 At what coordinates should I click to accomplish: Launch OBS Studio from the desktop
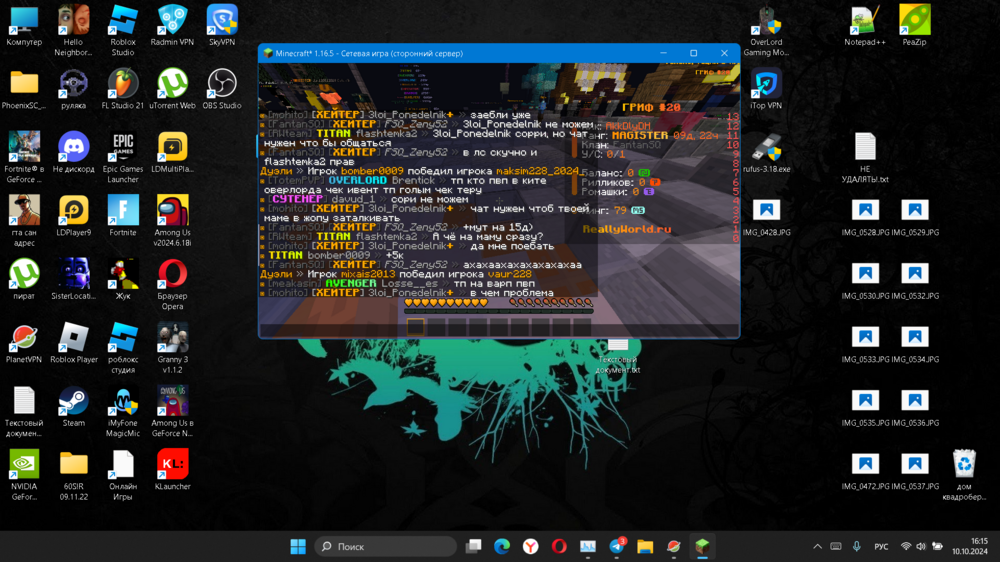point(222,89)
